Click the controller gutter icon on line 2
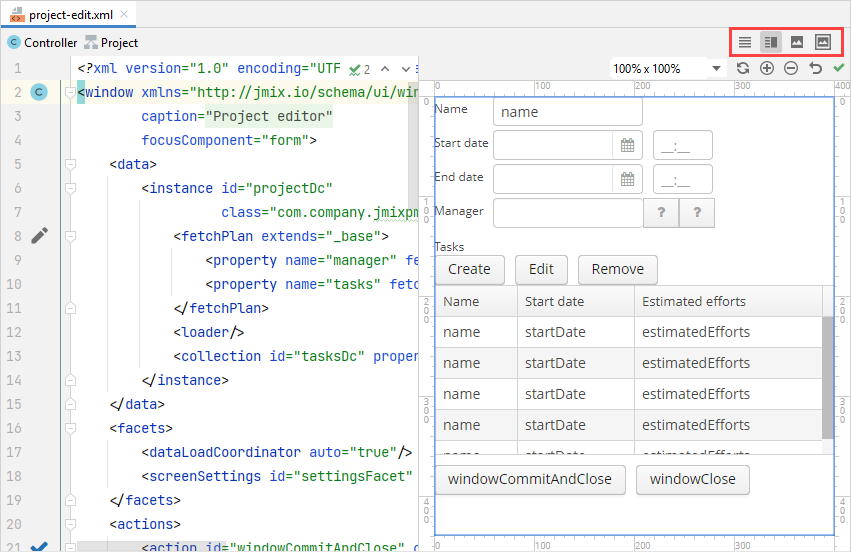The image size is (851, 552). pos(39,92)
